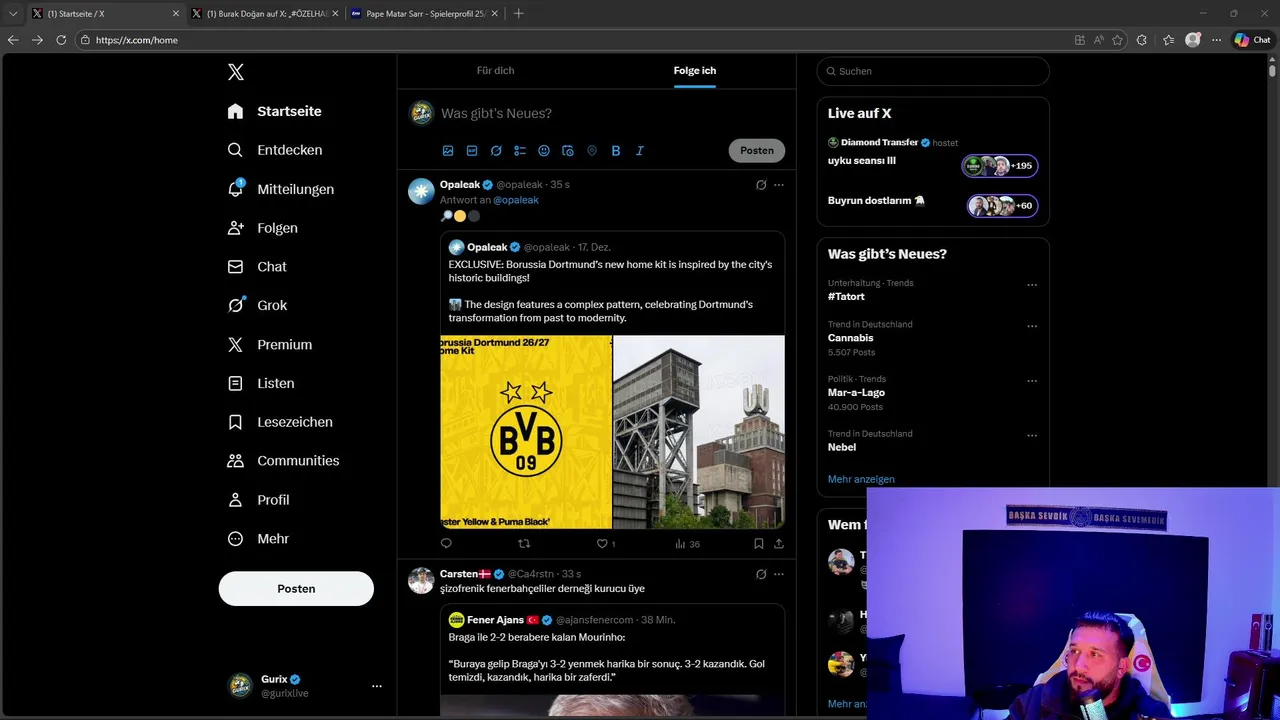
Task: Reply to the Opaleak post
Action: [x=446, y=544]
